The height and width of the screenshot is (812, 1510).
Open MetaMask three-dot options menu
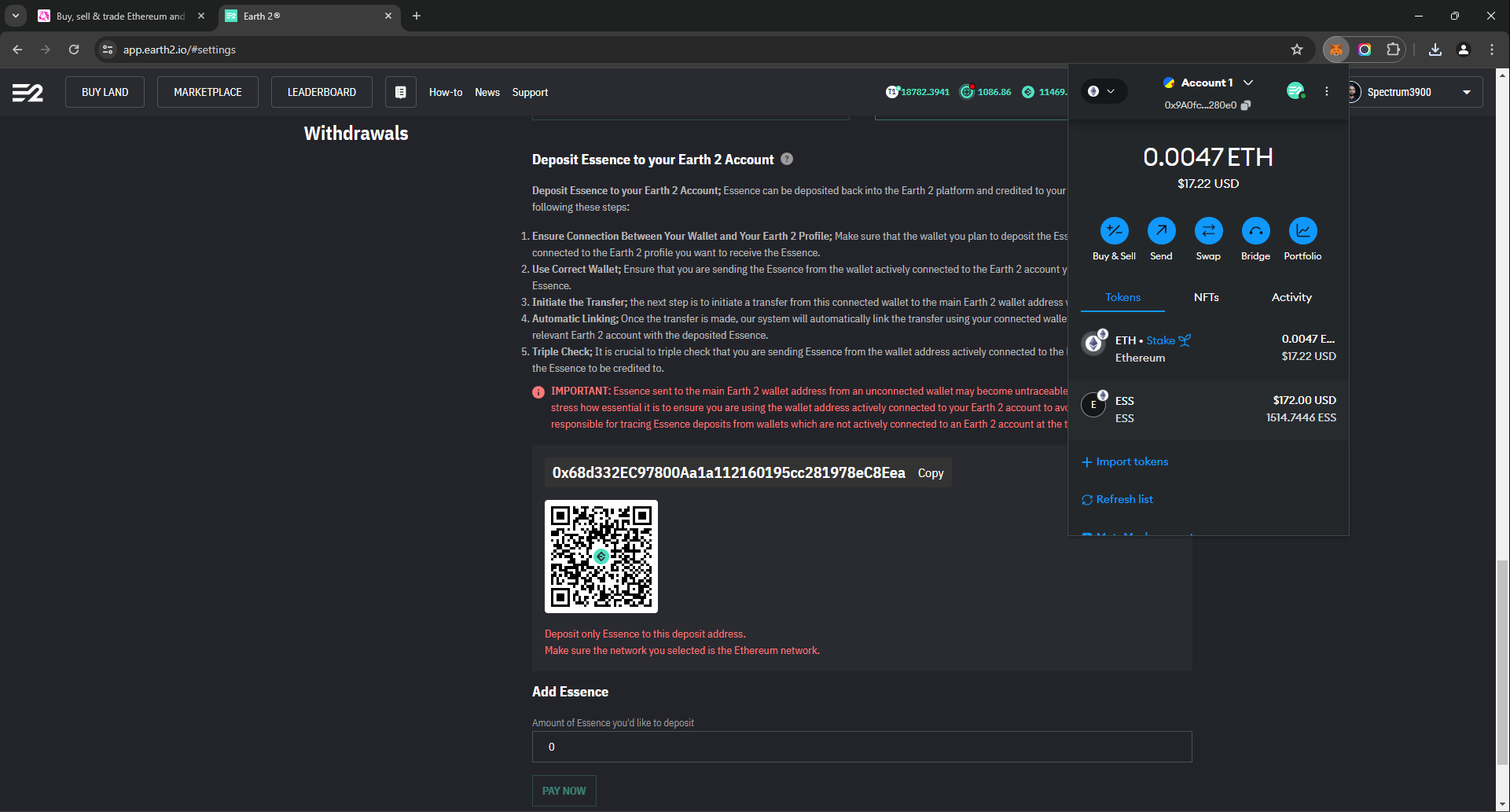[x=1327, y=91]
